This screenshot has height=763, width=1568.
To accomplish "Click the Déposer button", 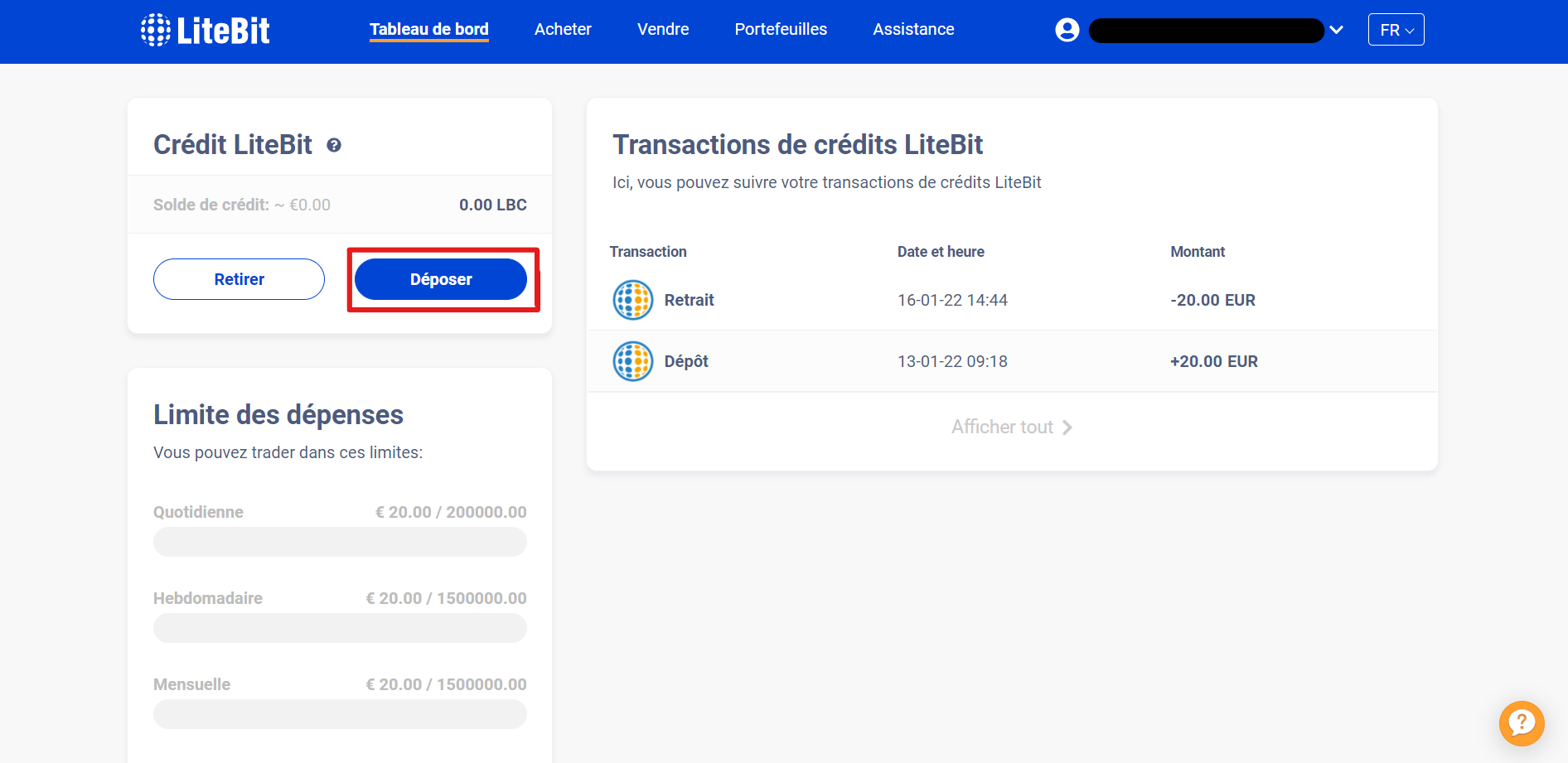I will (440, 279).
